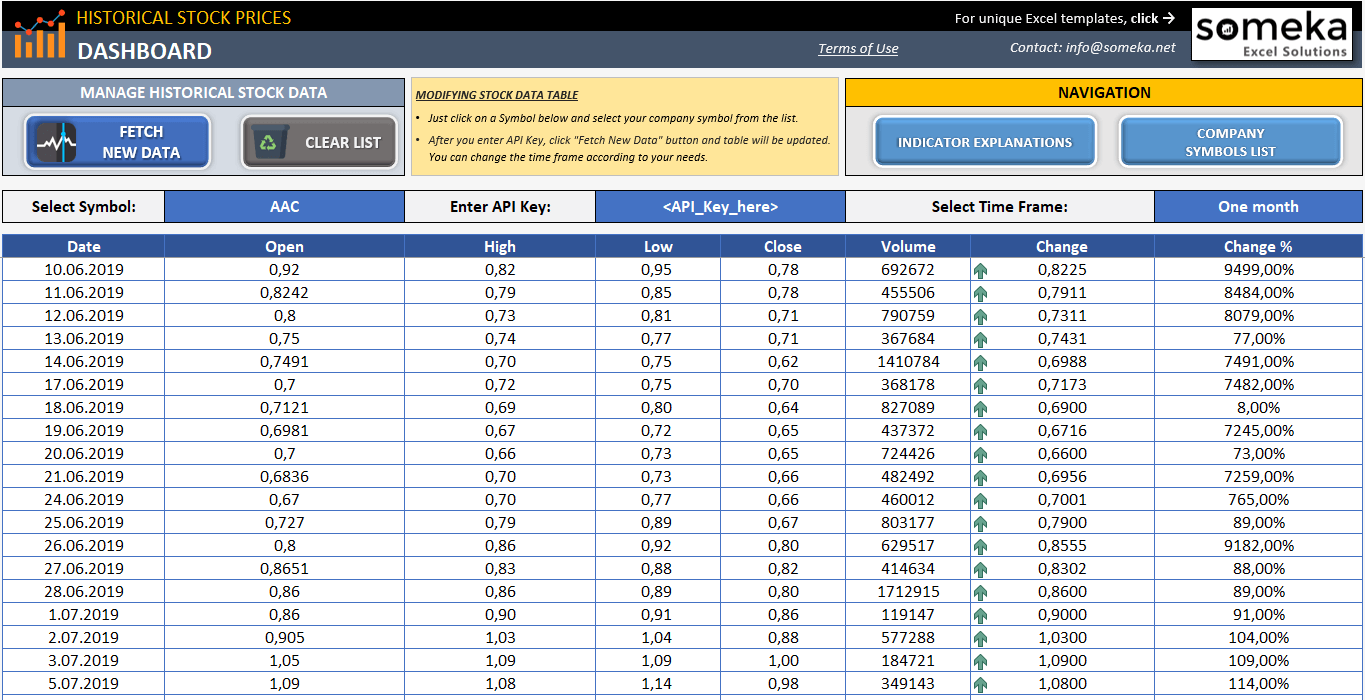Screen dimensions: 1365x700
Task: Open the Terms of Use link
Action: click(x=858, y=48)
